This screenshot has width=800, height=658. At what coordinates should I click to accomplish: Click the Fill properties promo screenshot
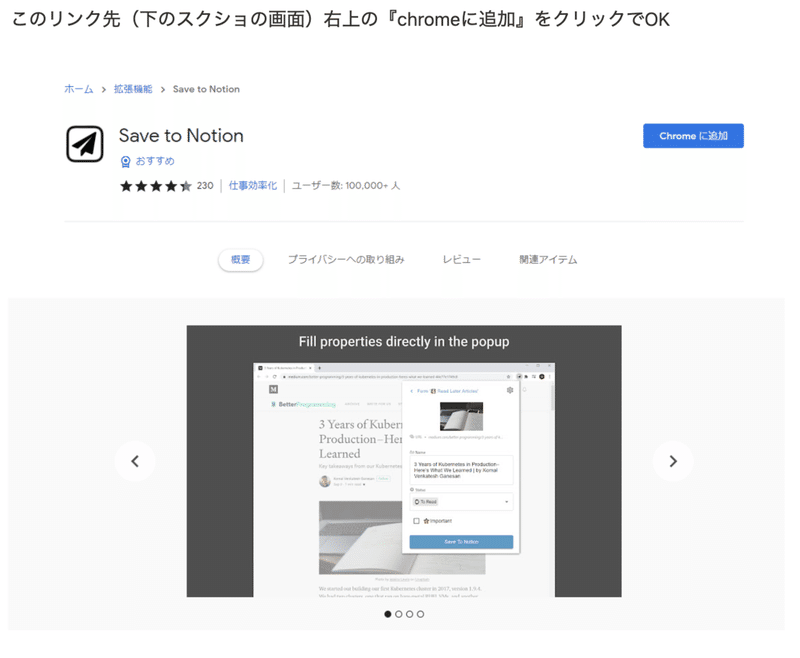point(404,461)
